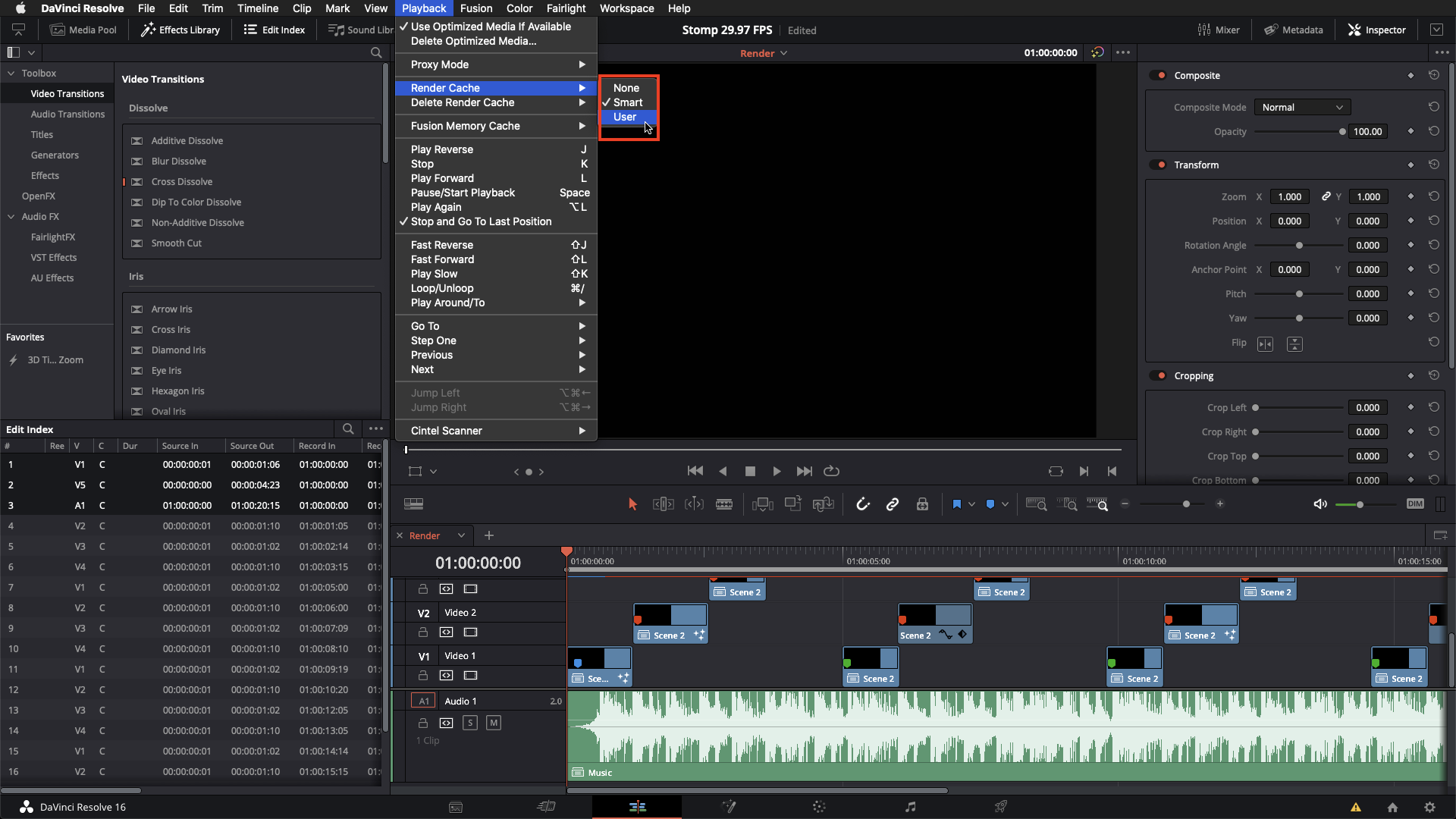This screenshot has height=819, width=1456.
Task: Adjust the Opacity slider handle
Action: pos(1342,132)
